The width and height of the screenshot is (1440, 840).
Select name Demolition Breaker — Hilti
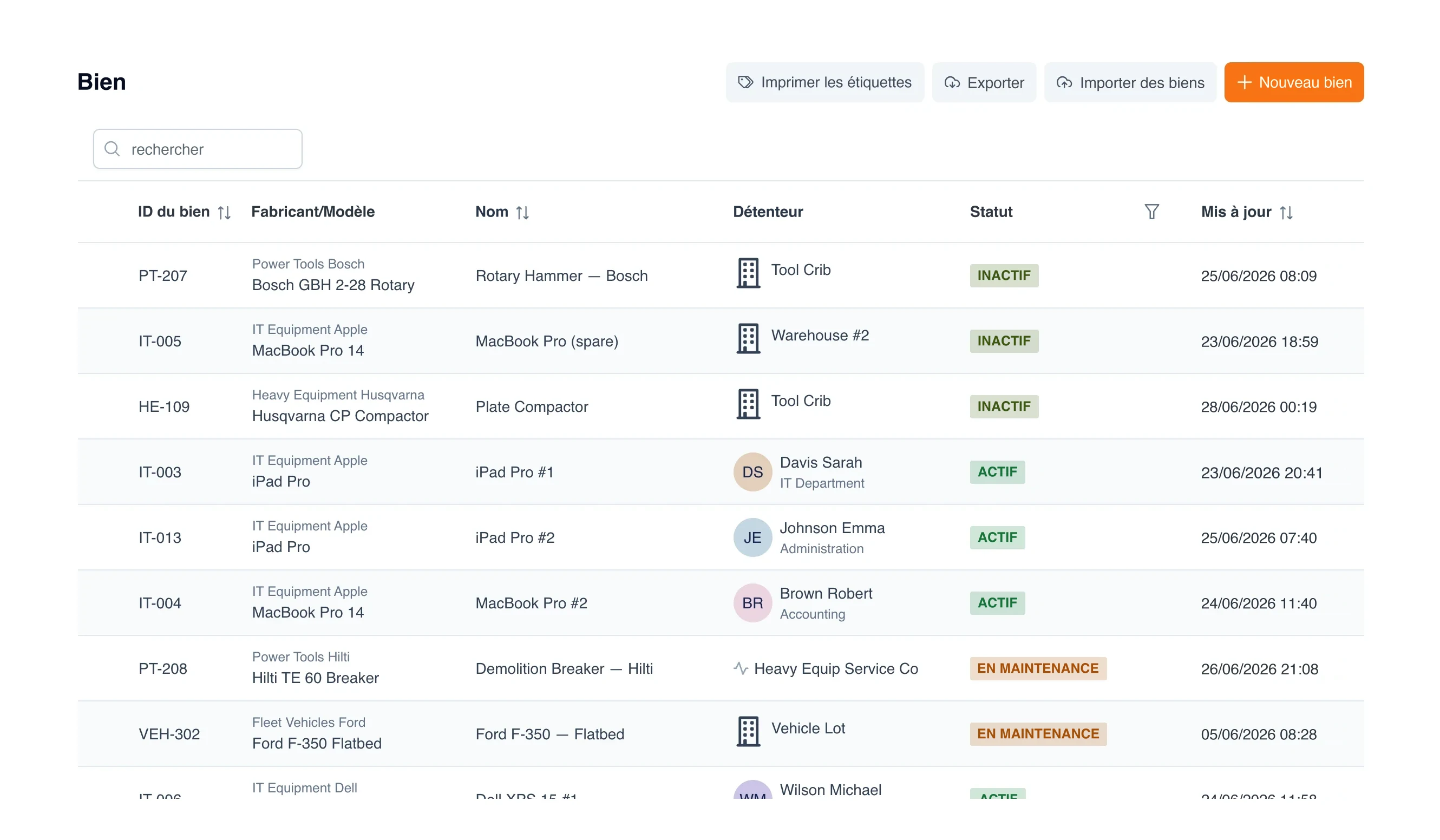click(564, 668)
